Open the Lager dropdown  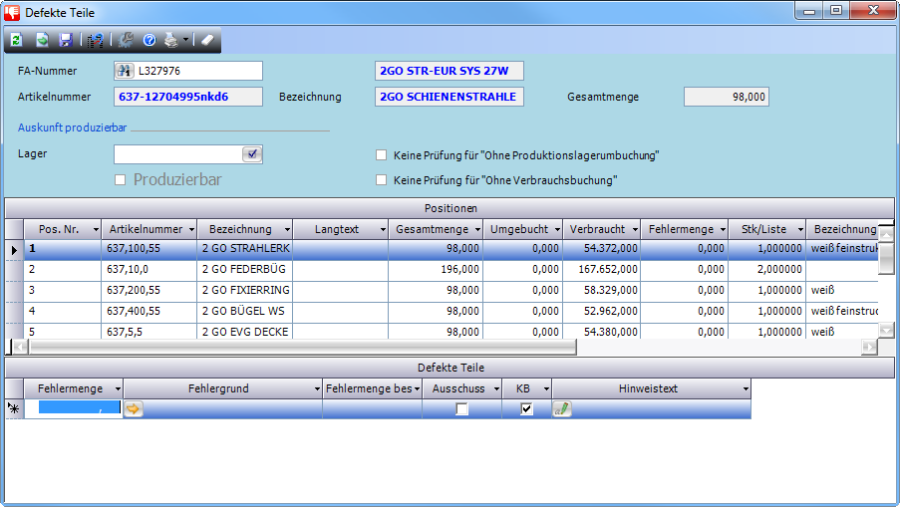click(252, 154)
